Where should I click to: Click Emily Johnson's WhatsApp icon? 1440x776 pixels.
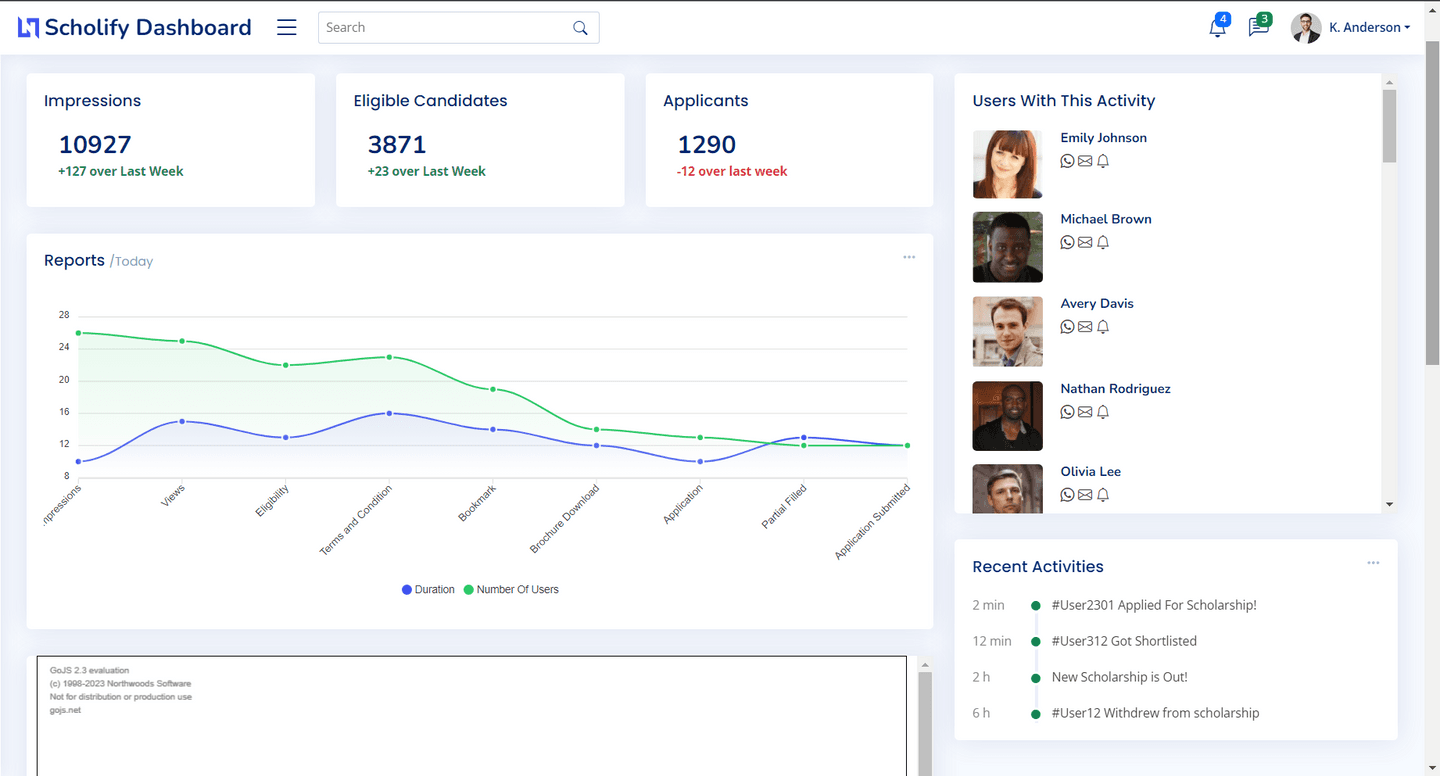[1067, 161]
